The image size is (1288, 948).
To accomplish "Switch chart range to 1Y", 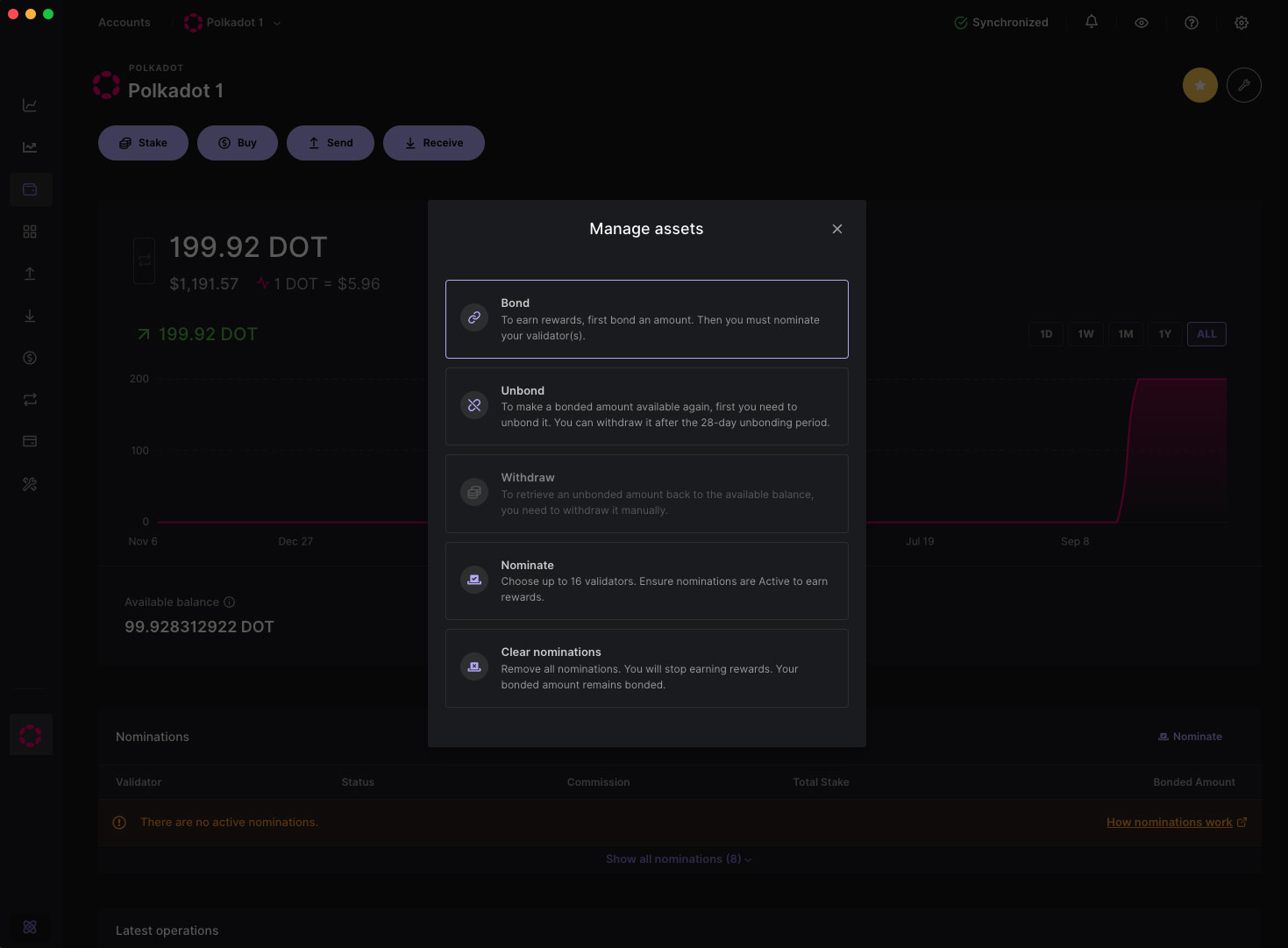I will tap(1165, 334).
